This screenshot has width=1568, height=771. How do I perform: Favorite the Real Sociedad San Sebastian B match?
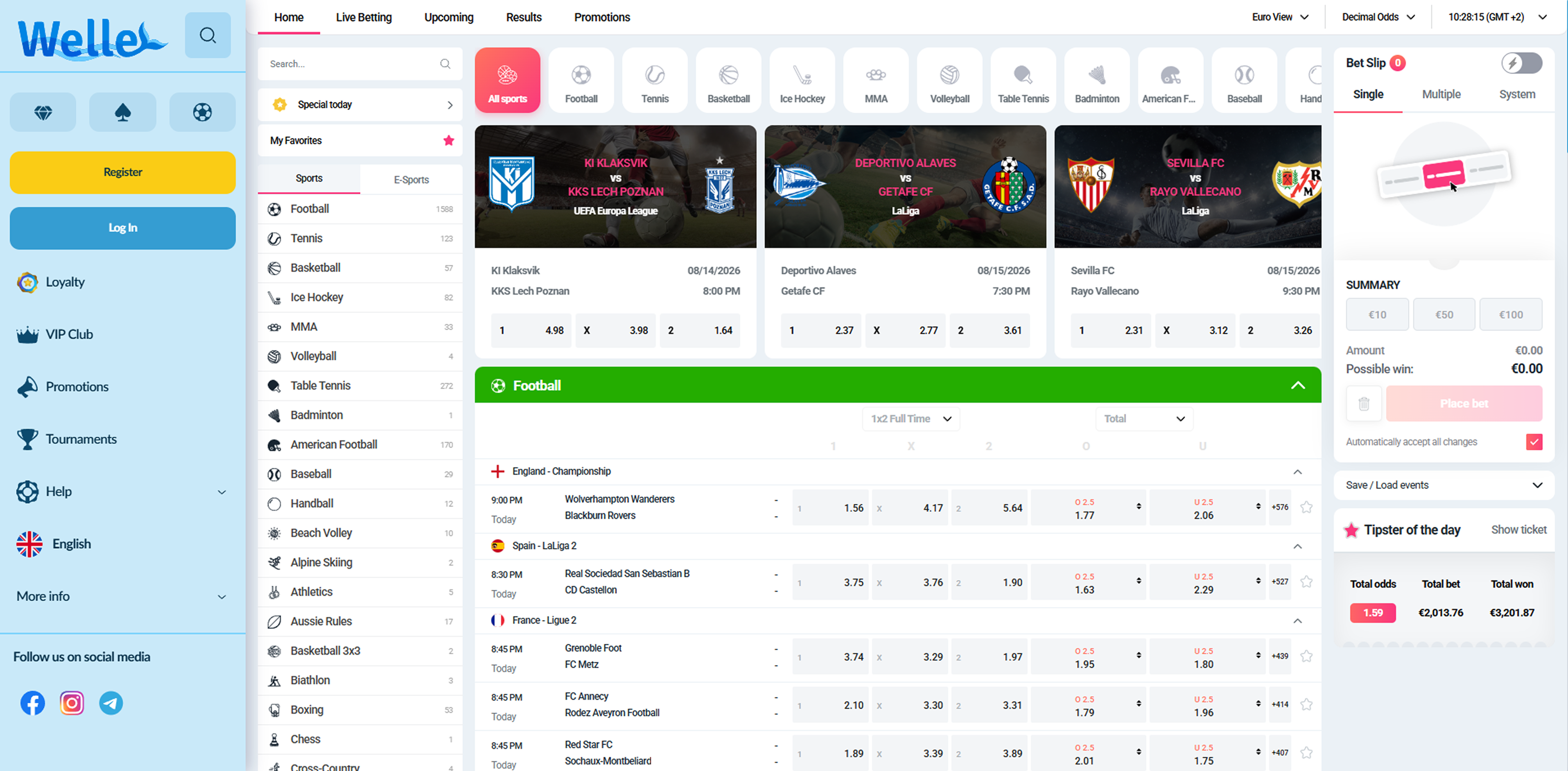pyautogui.click(x=1306, y=582)
